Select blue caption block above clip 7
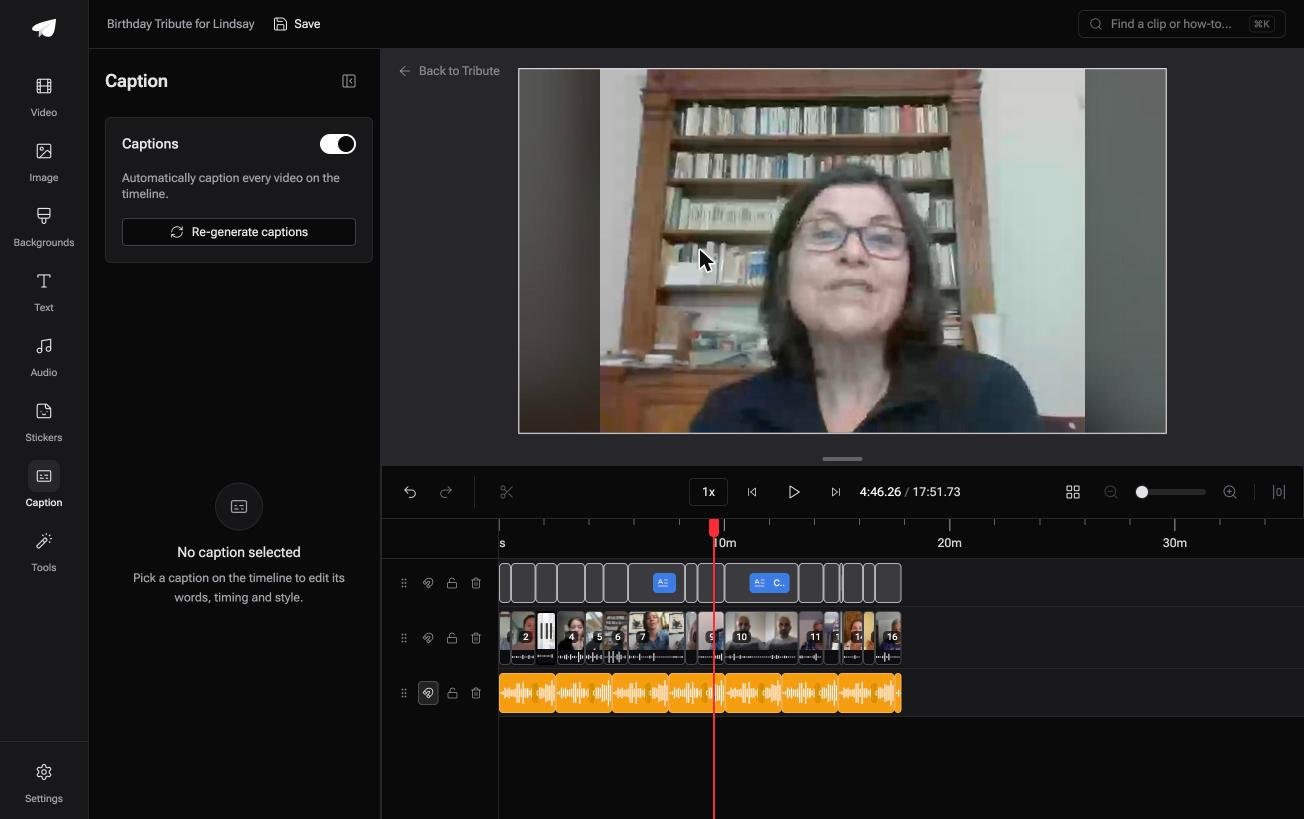Screen dimensions: 1304x819 click(664, 583)
